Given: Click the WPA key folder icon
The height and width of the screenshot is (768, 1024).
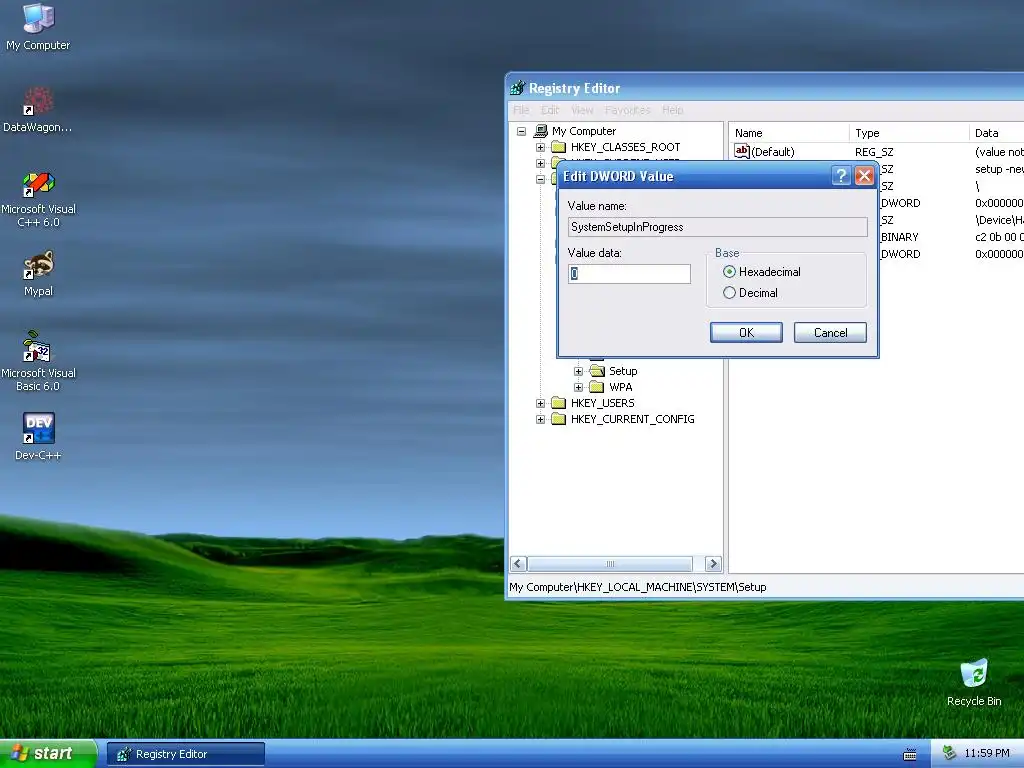Looking at the screenshot, I should (x=597, y=387).
